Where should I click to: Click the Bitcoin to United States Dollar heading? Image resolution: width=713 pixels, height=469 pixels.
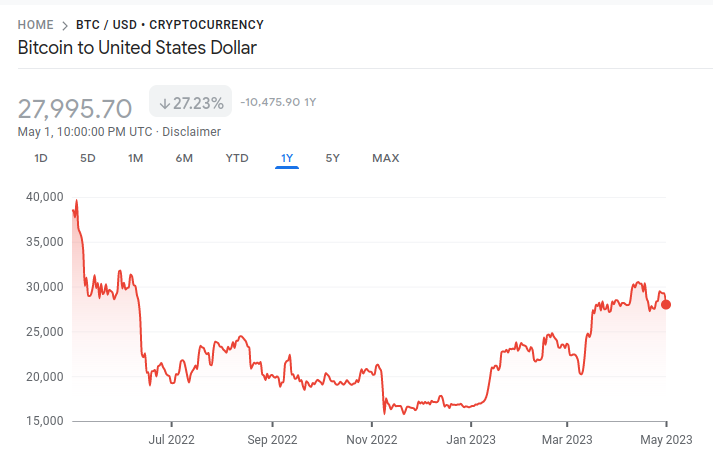138,47
